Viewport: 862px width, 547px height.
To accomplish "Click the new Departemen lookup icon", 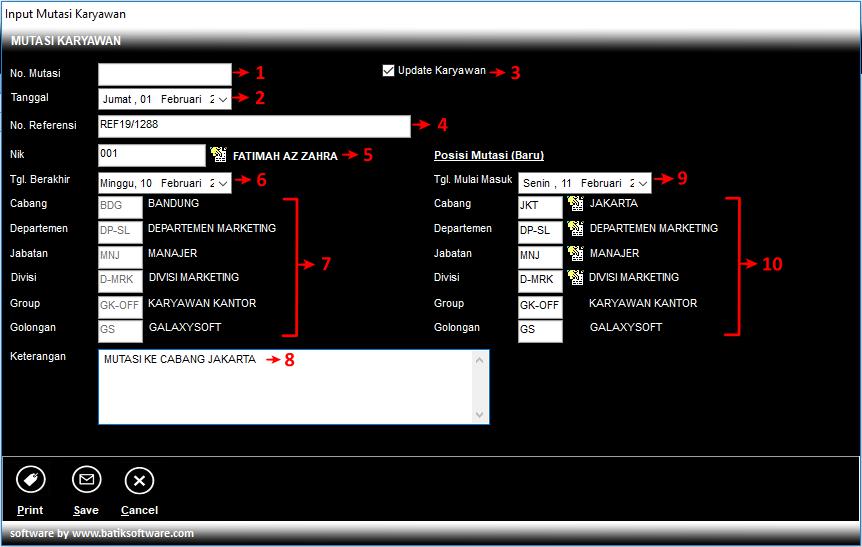I will click(575, 229).
